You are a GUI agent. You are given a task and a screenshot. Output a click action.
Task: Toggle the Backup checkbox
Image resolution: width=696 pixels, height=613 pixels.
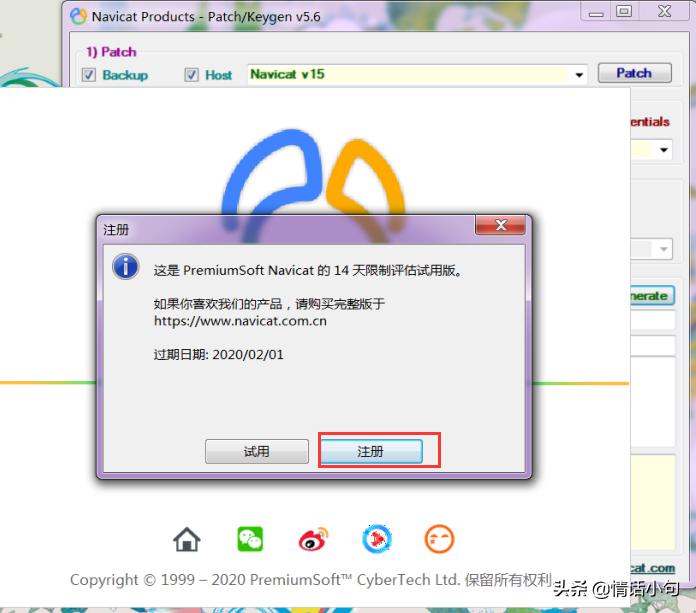click(89, 75)
